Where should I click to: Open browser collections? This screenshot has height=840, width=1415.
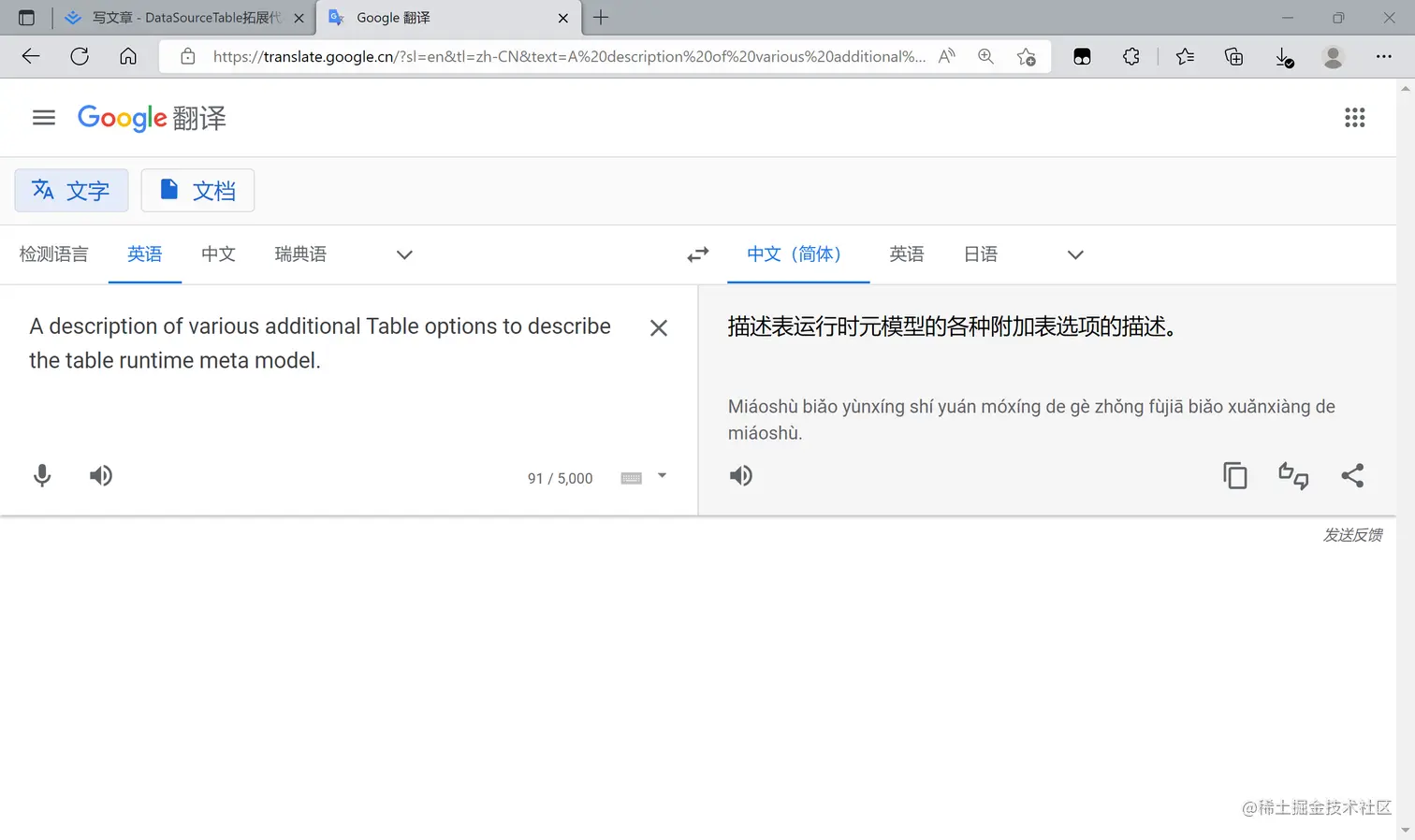coord(1233,57)
